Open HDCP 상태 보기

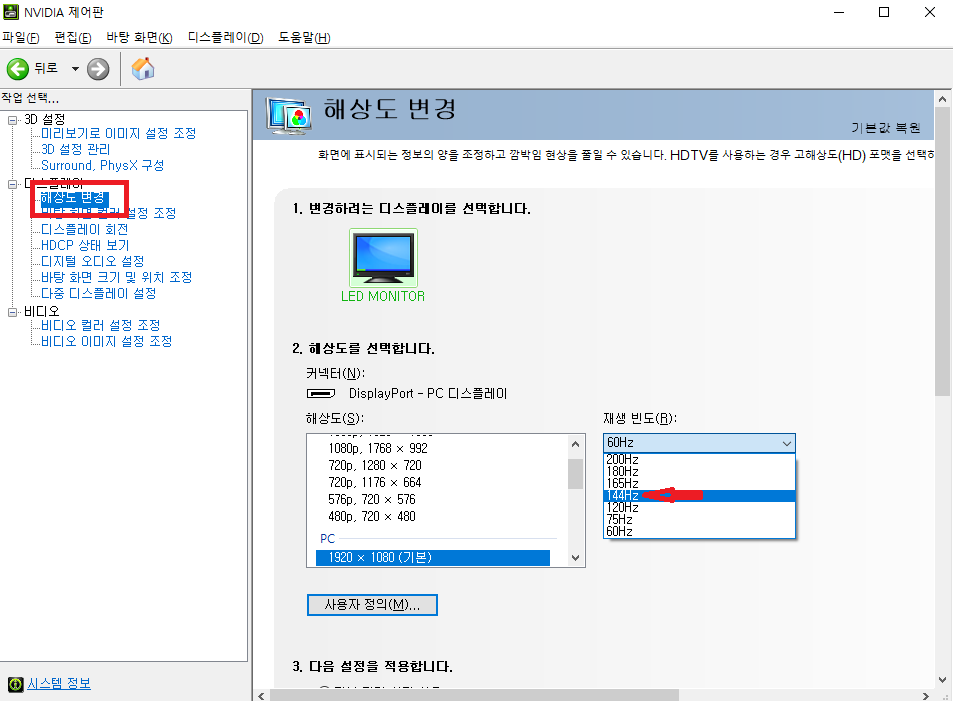[85, 245]
